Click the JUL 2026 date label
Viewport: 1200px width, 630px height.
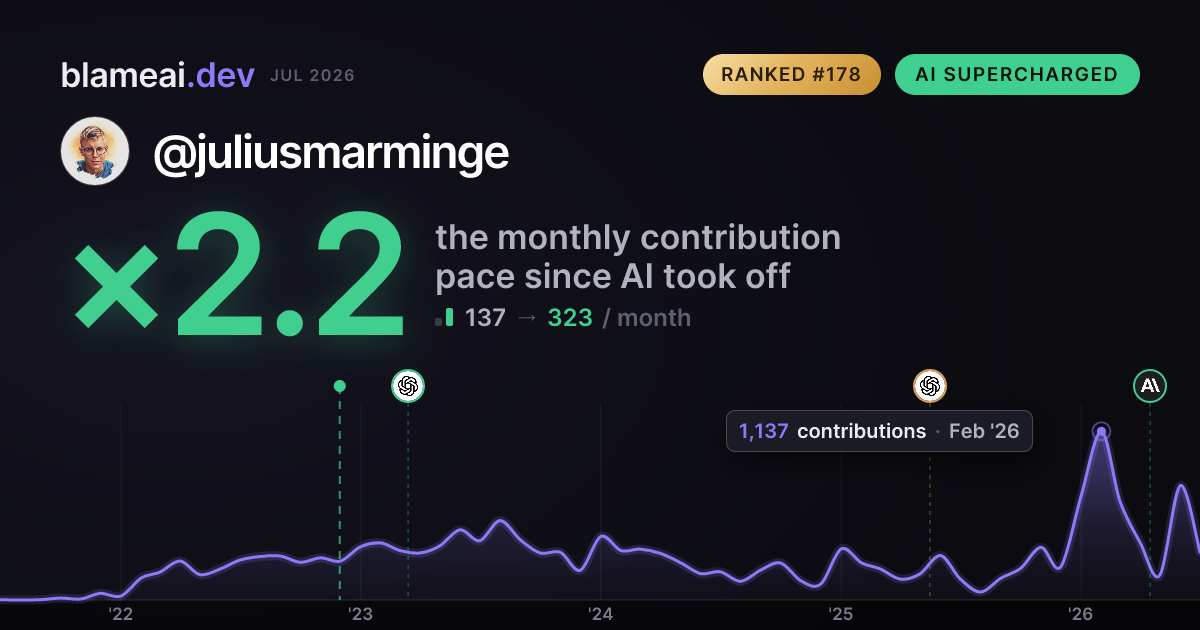(312, 76)
